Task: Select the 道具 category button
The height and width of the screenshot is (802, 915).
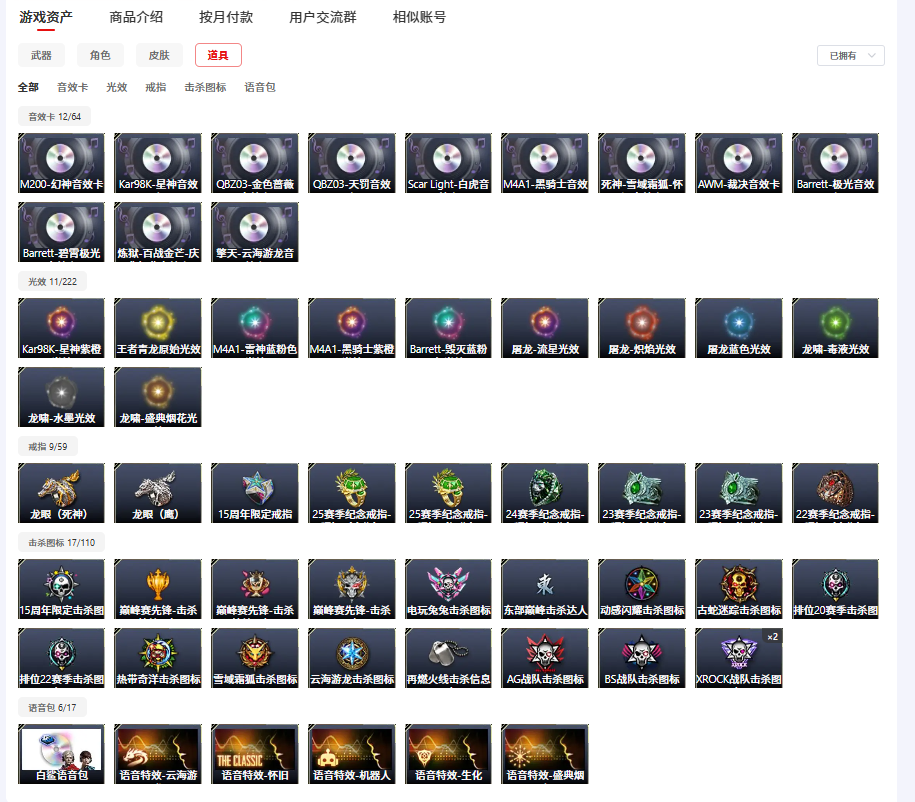Action: pyautogui.click(x=218, y=55)
